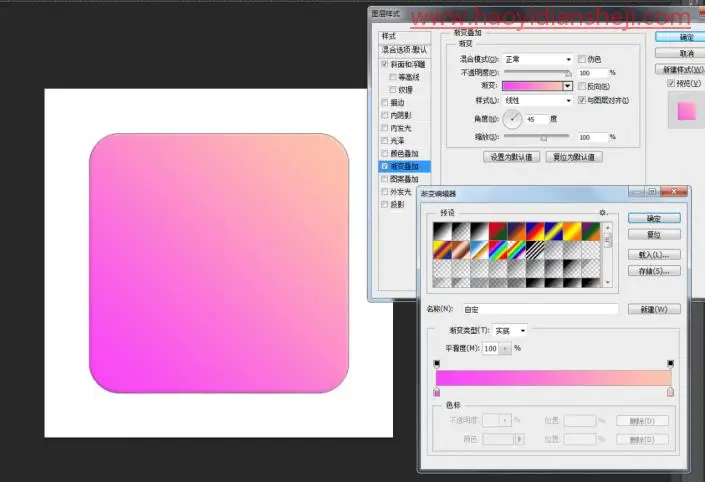Select the blue-red-yellow gradient preset

coord(535,231)
